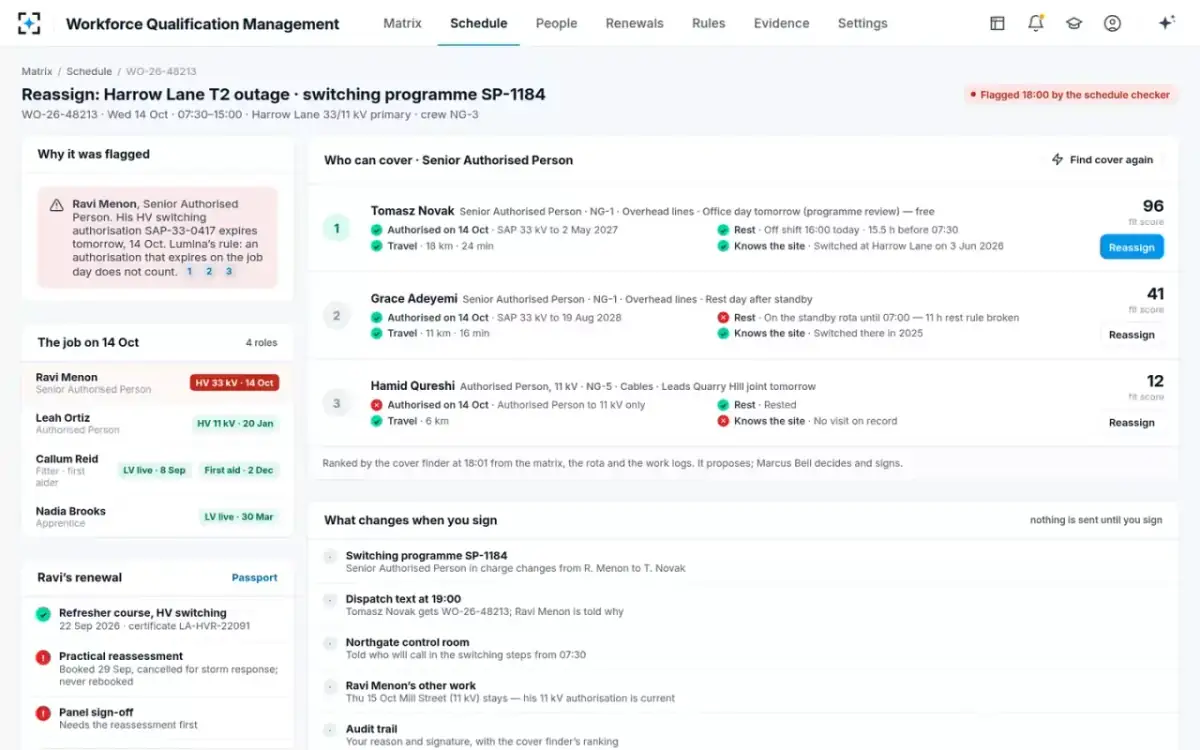Click the WO-26-48213 breadcrumb text
1200x750 pixels.
point(161,72)
